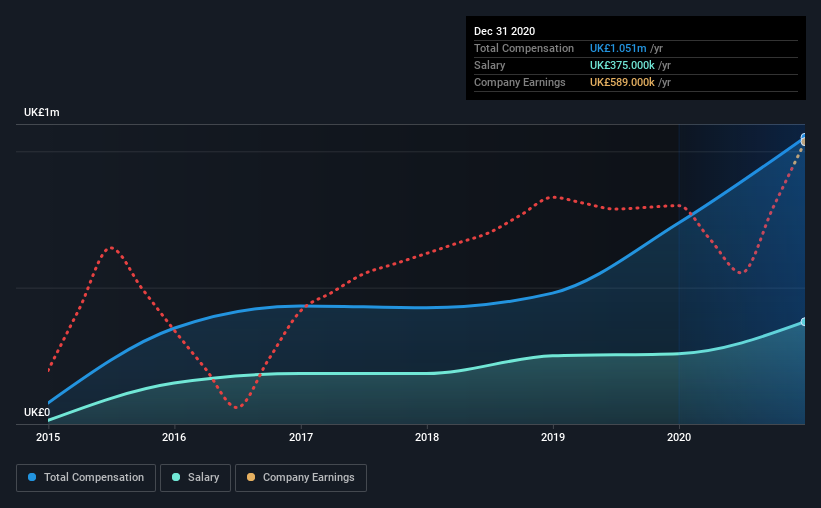
Task: Select the 2019 x-axis label
Action: [x=553, y=437]
